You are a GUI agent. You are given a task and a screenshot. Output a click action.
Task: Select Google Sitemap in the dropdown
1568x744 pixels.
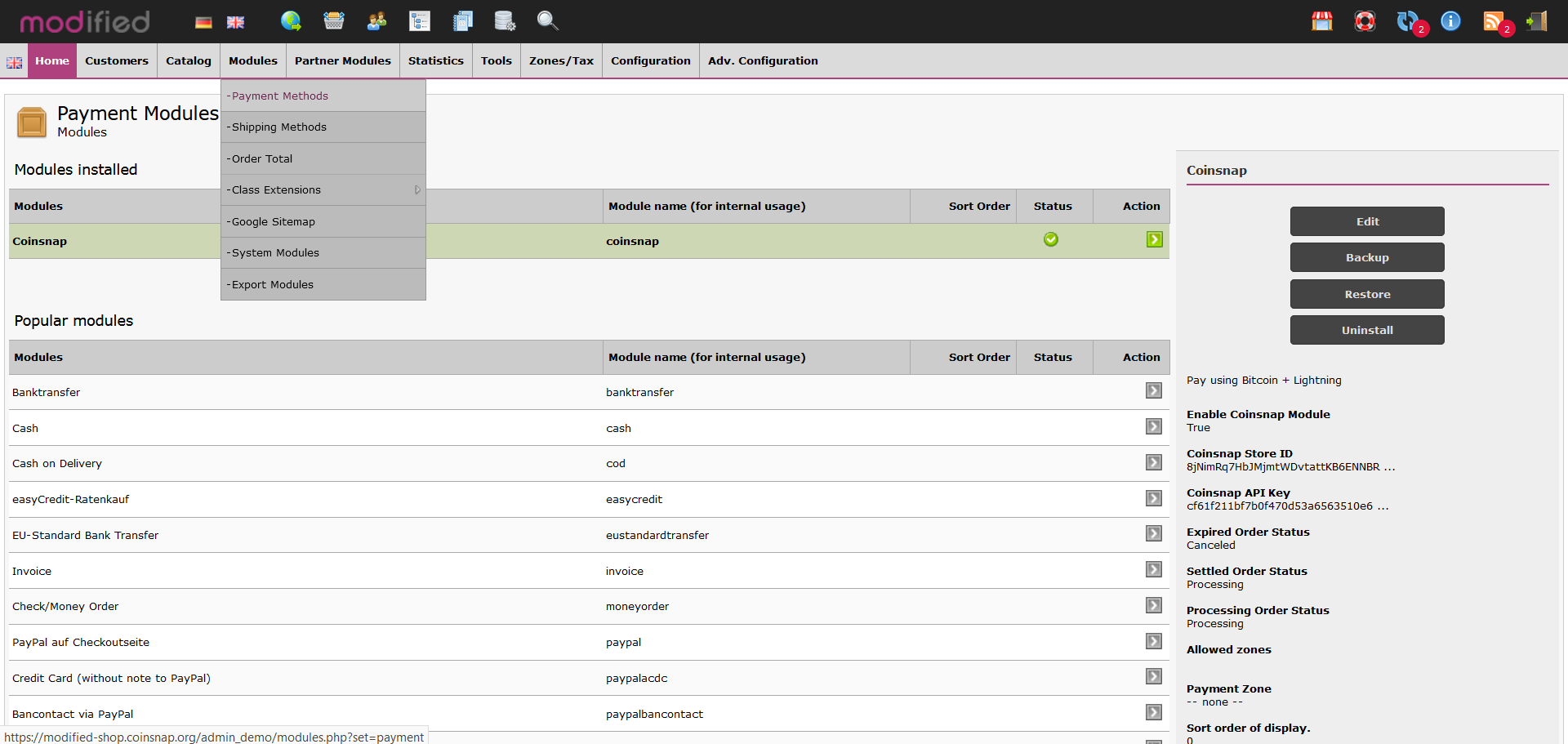point(323,221)
